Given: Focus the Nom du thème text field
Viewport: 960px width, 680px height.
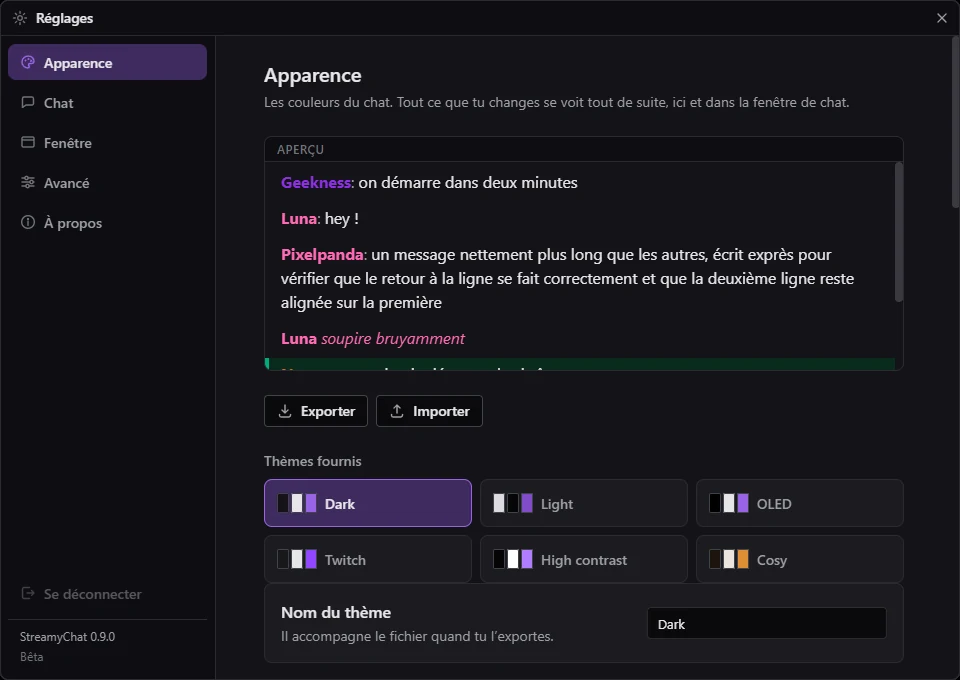Looking at the screenshot, I should (x=767, y=624).
